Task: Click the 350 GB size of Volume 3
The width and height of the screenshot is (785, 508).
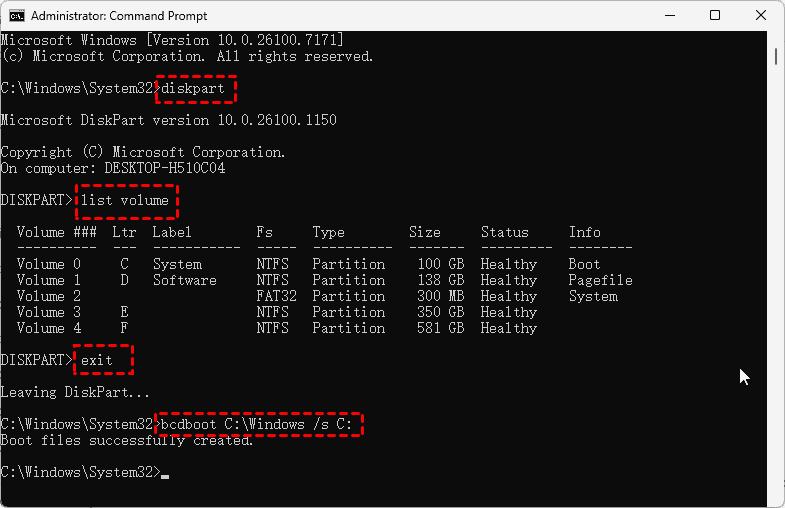Action: 438,312
